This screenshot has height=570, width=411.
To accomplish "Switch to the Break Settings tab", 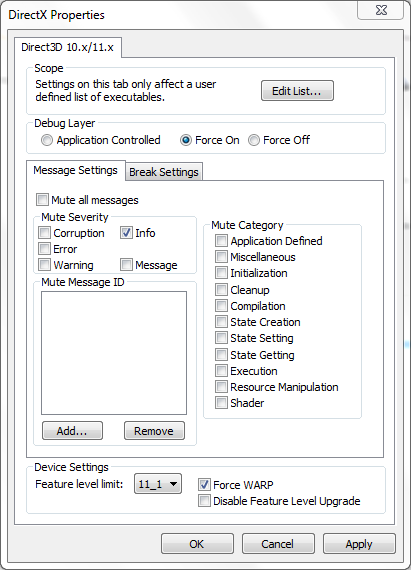I will [x=164, y=172].
